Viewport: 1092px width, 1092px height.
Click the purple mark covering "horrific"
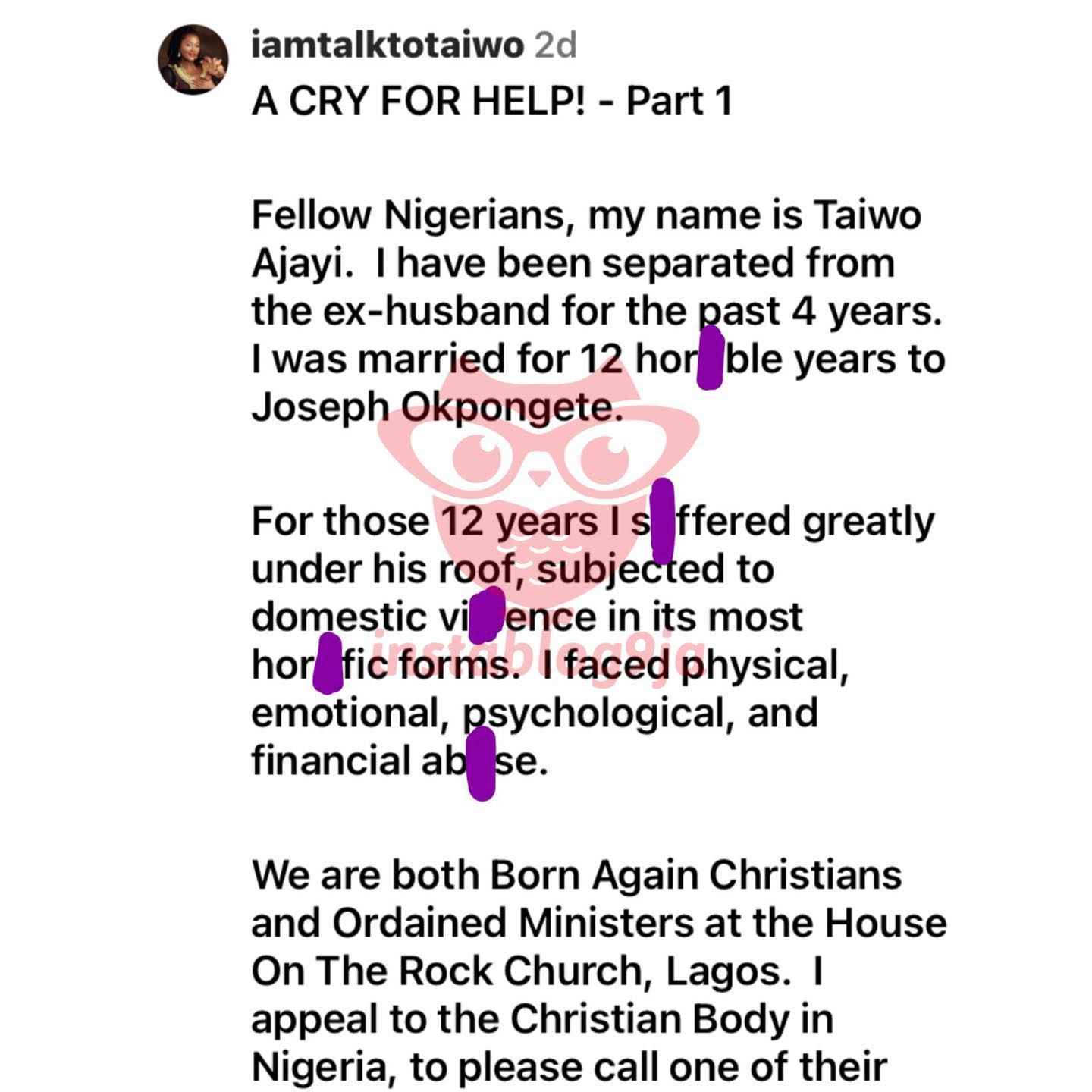tap(328, 664)
